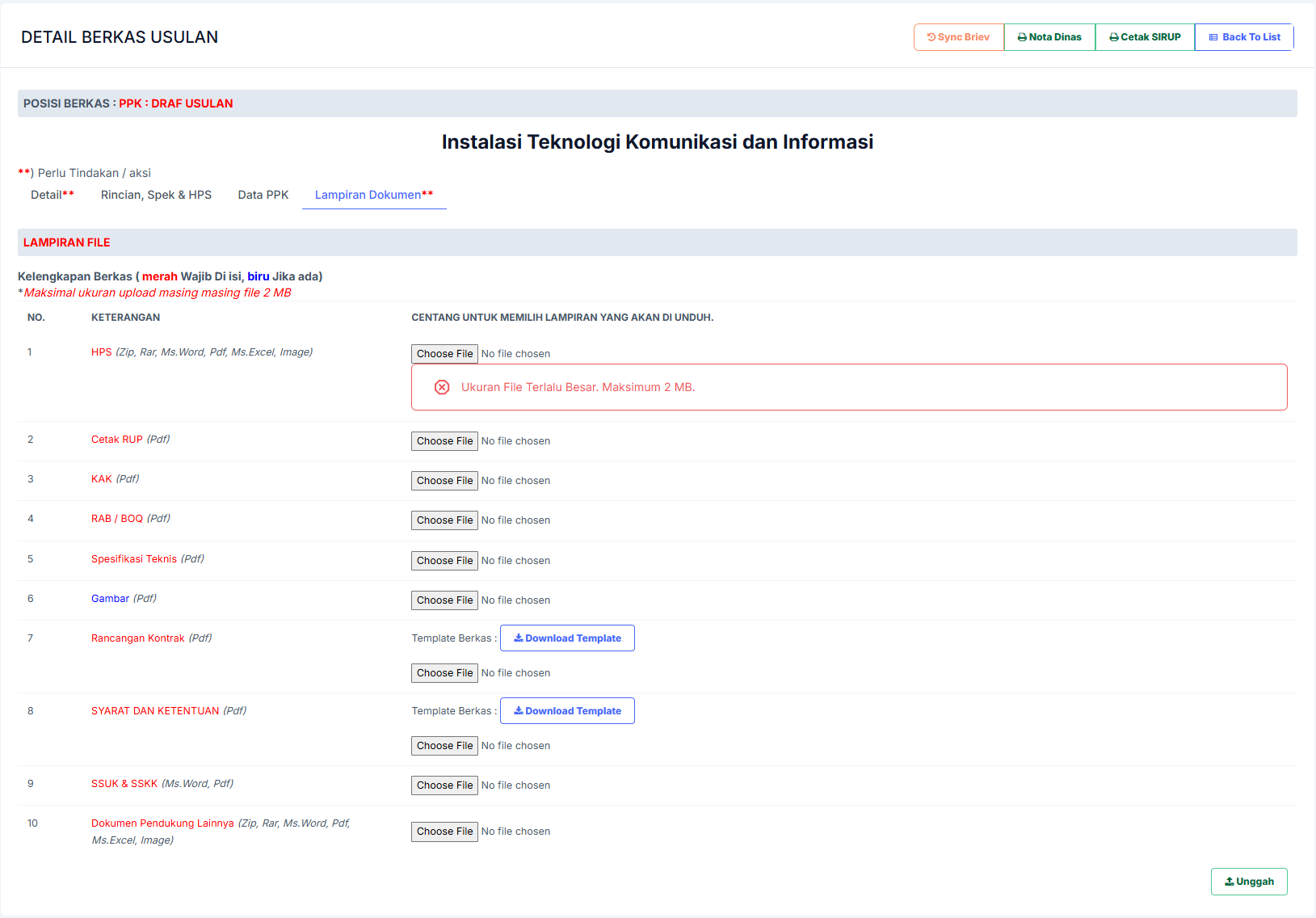The height and width of the screenshot is (918, 1316).
Task: Click download icon for Rancangan Kontrak template
Action: click(x=519, y=638)
